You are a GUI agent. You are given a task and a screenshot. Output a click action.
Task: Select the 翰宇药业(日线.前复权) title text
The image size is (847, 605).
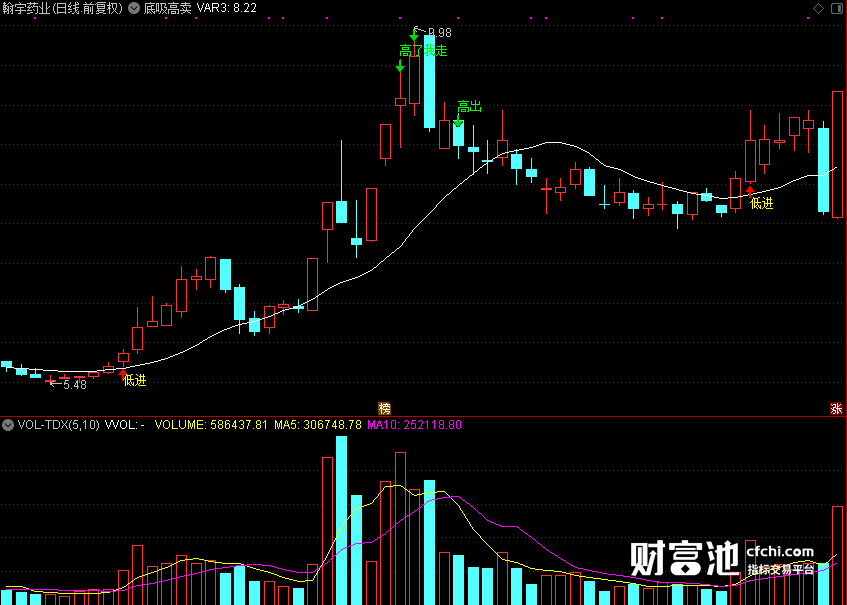[62, 8]
